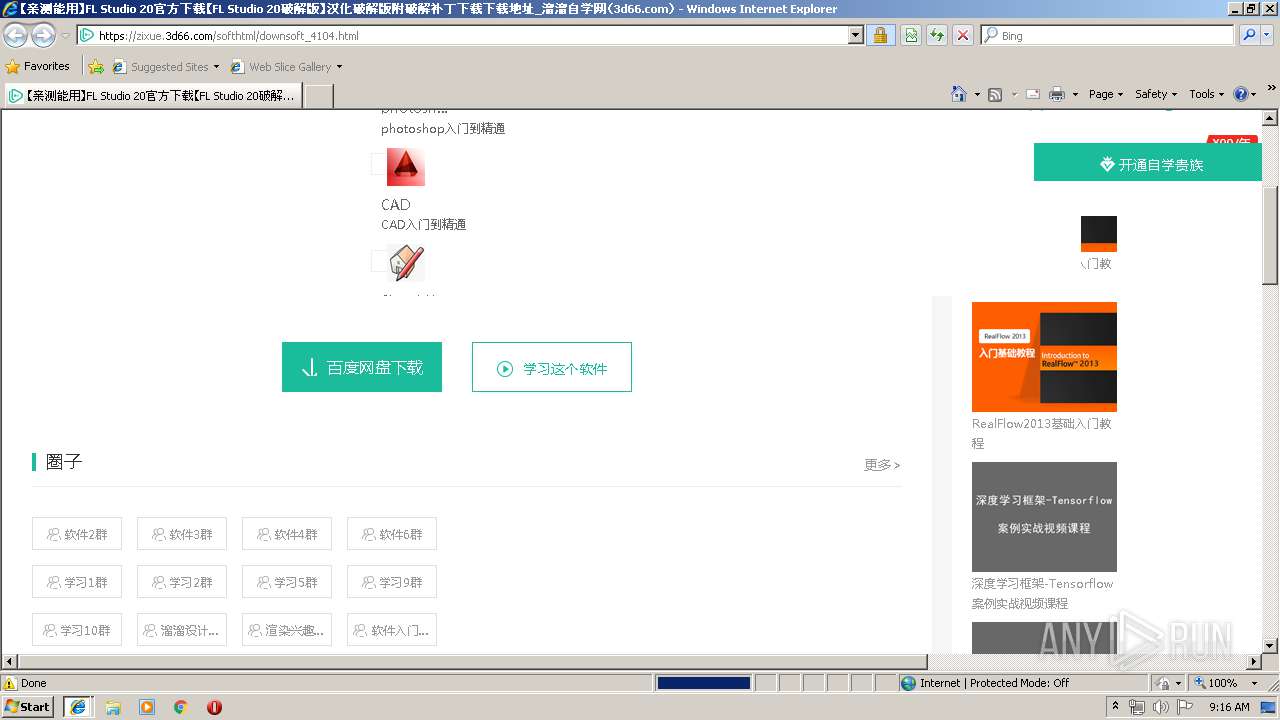Click the 更多 link in 圈子 section
Viewport: 1280px width, 720px height.
tap(882, 465)
